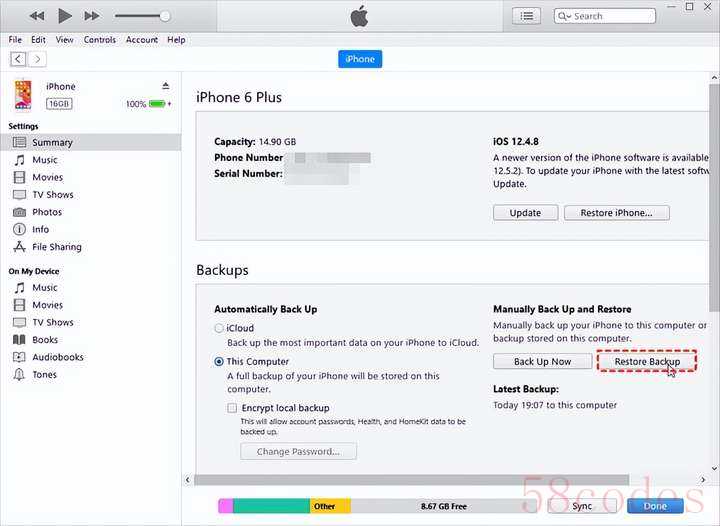Select the This Computer radio button

coord(219,362)
